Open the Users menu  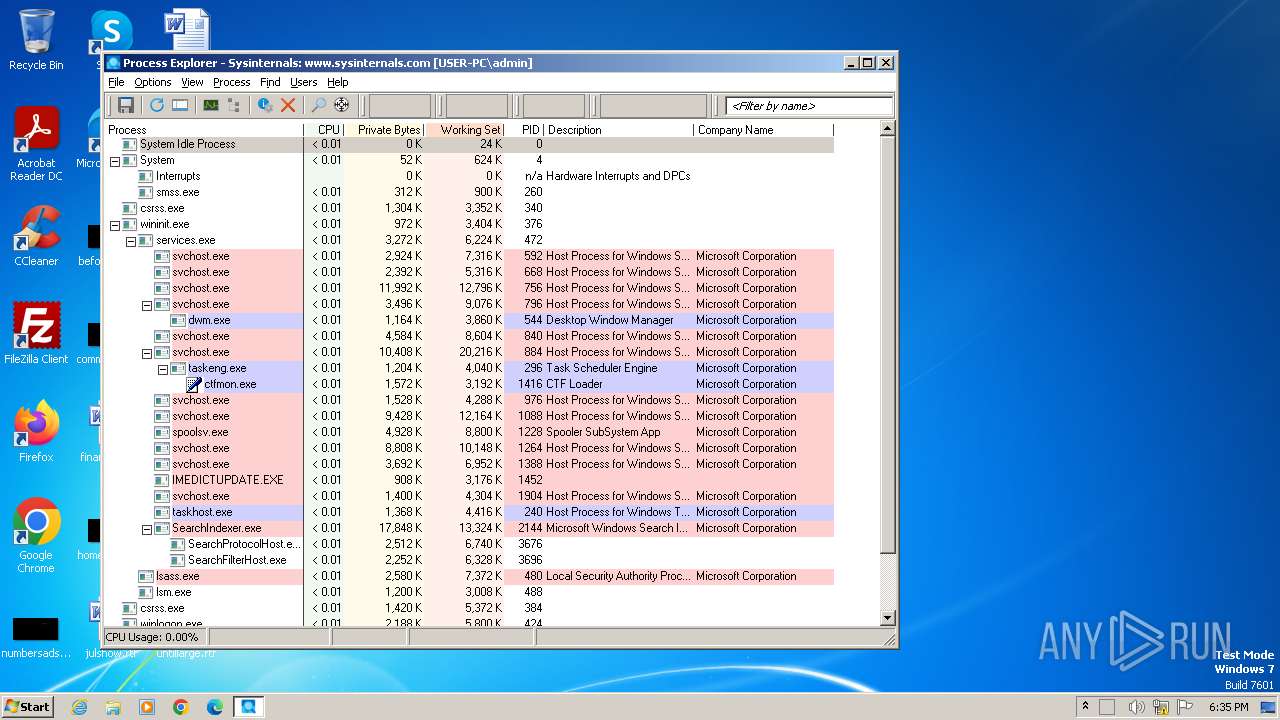[x=304, y=82]
